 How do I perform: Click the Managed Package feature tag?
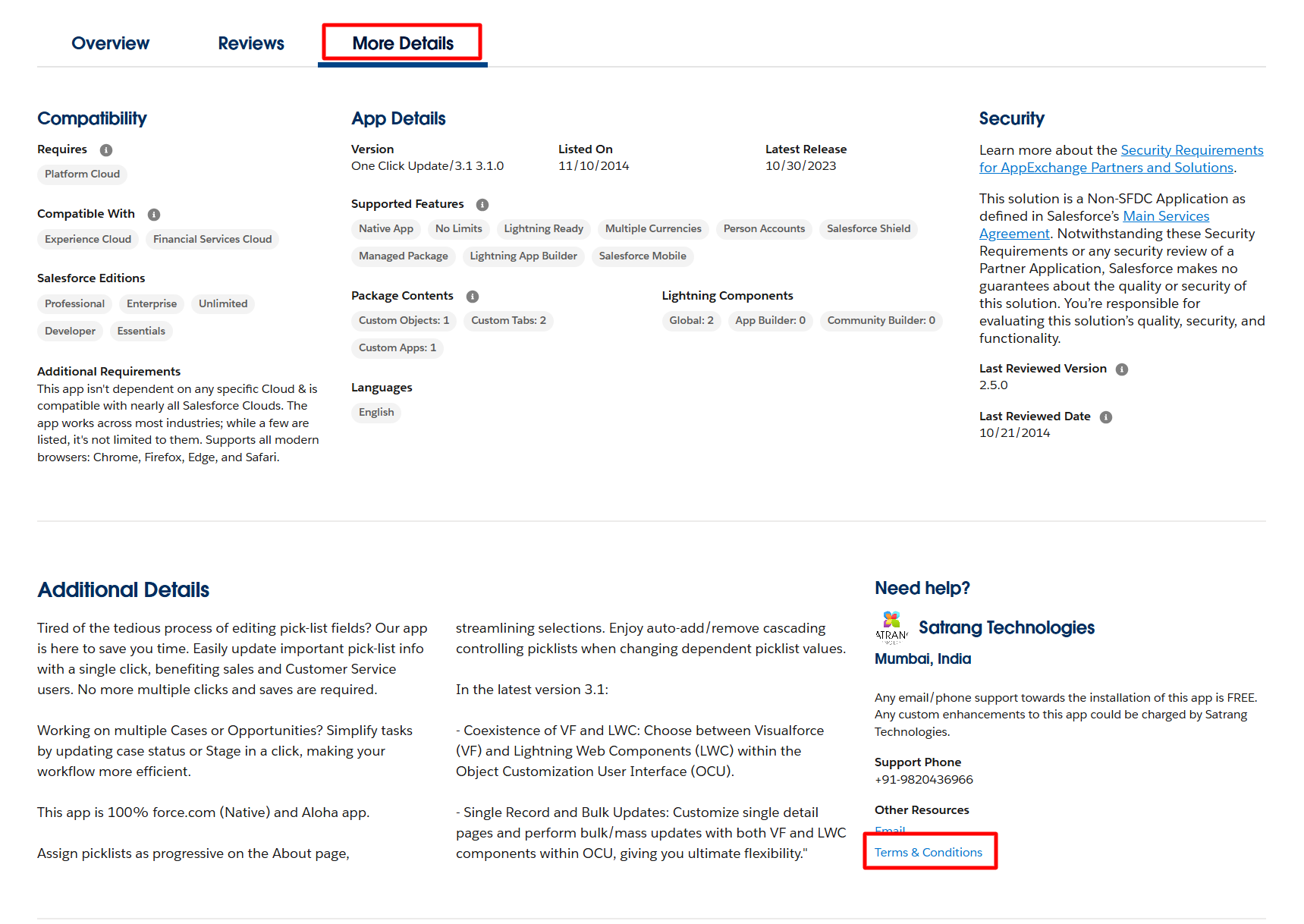point(404,256)
